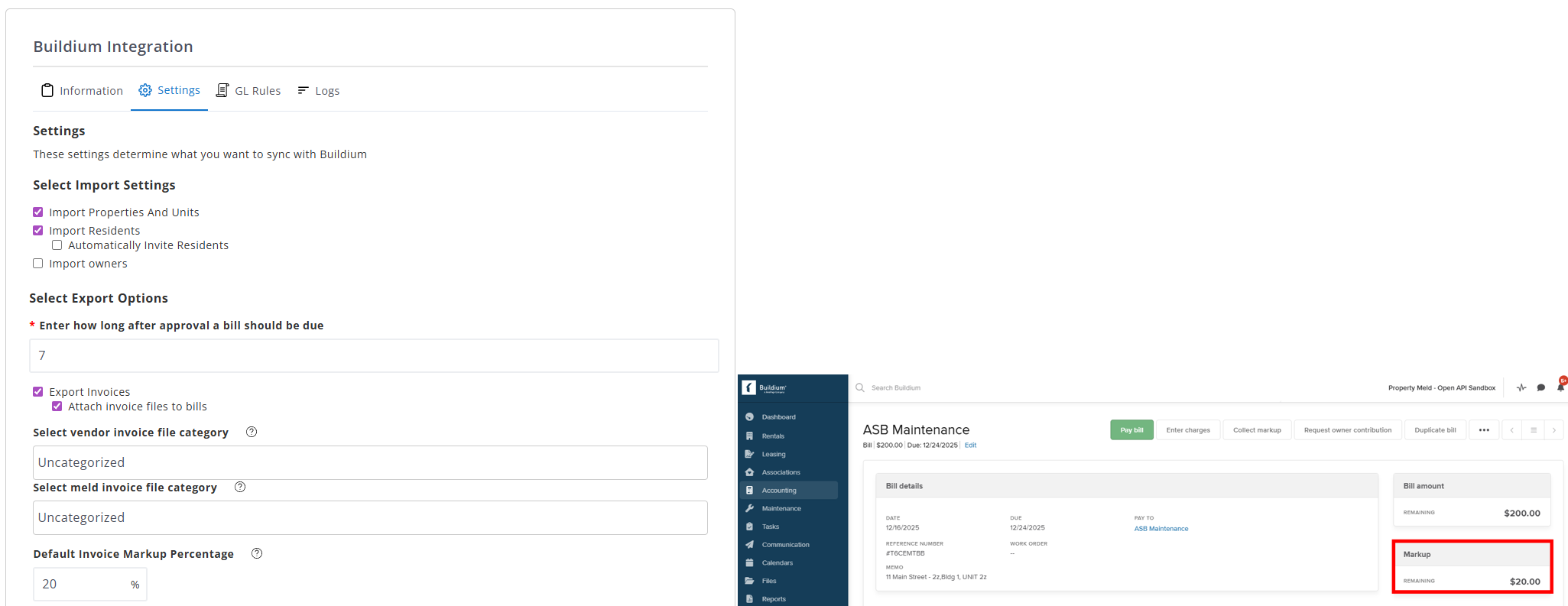Click the bill due days input field
This screenshot has width=1568, height=606.
[x=374, y=355]
